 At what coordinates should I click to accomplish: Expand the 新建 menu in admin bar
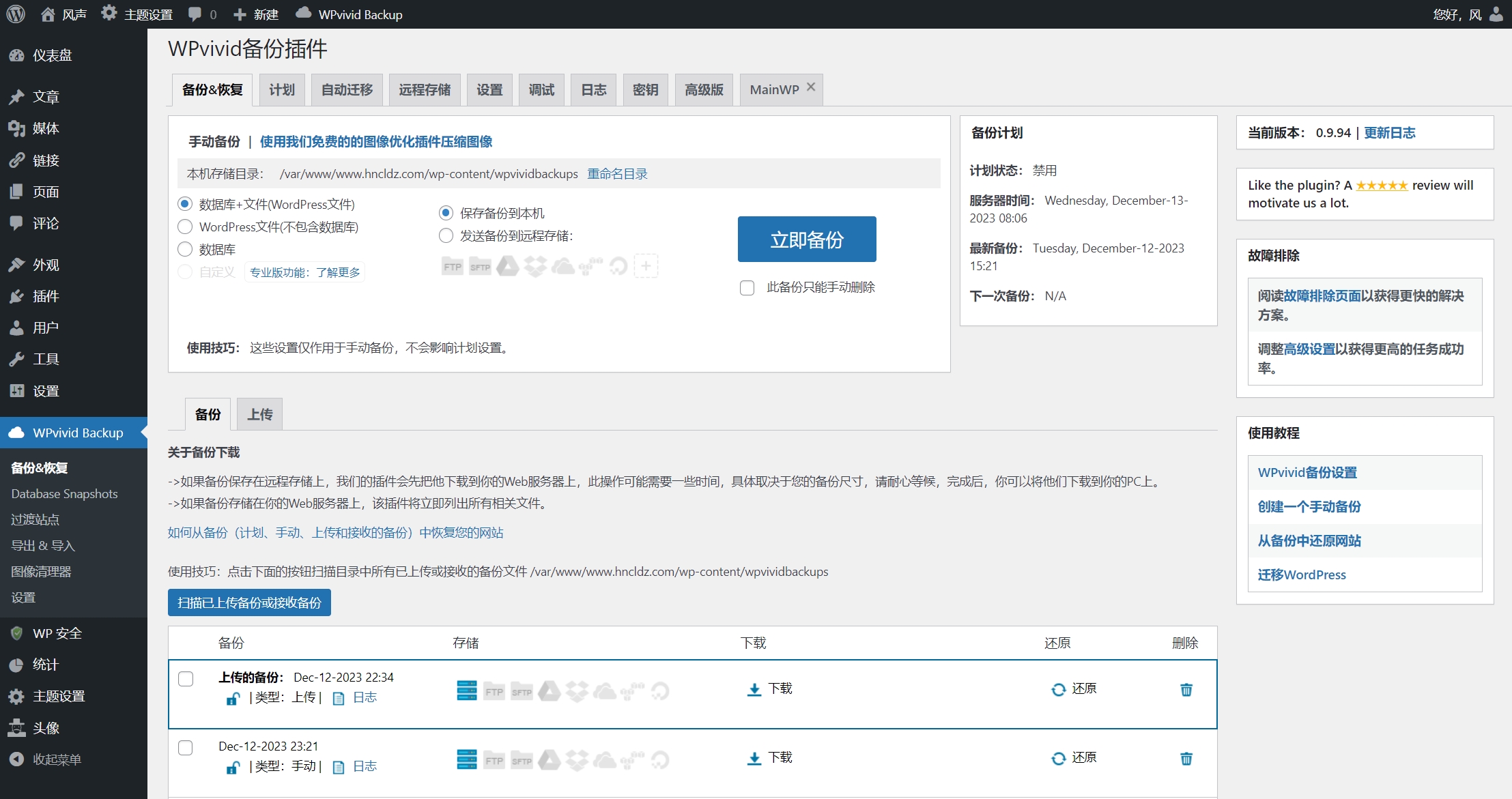coord(256,14)
